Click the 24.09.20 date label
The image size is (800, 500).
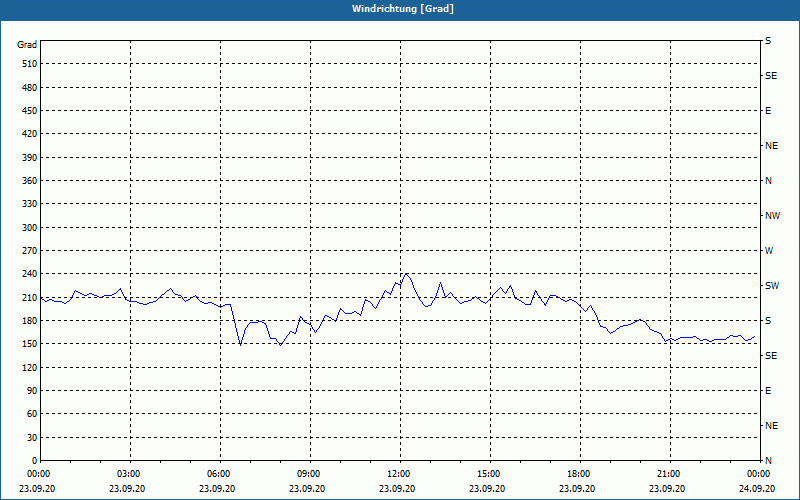757,489
